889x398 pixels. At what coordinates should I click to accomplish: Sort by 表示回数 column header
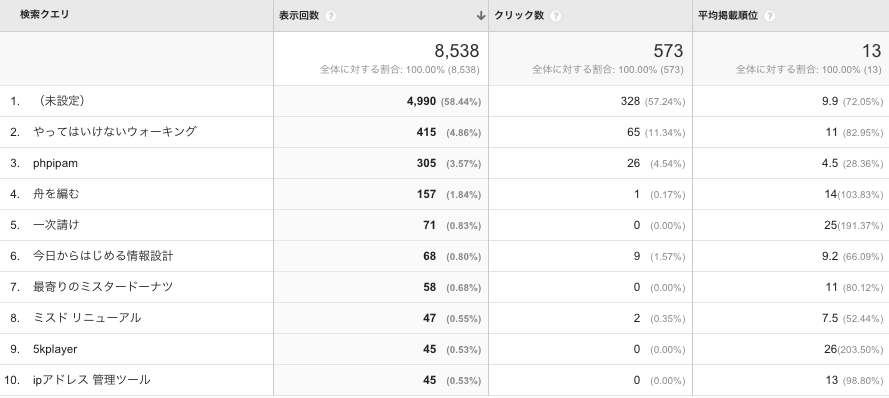tap(299, 16)
